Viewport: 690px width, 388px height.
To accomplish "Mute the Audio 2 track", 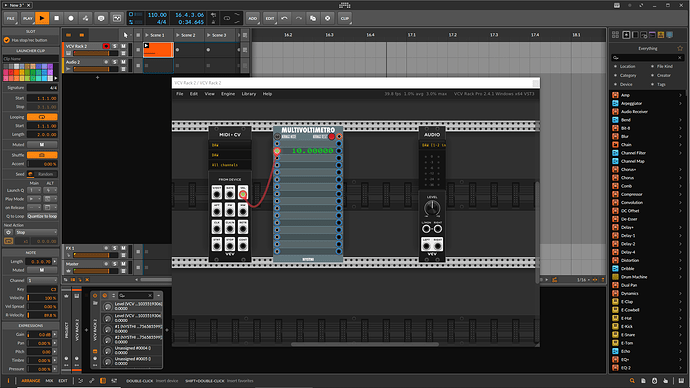I will tap(123, 62).
